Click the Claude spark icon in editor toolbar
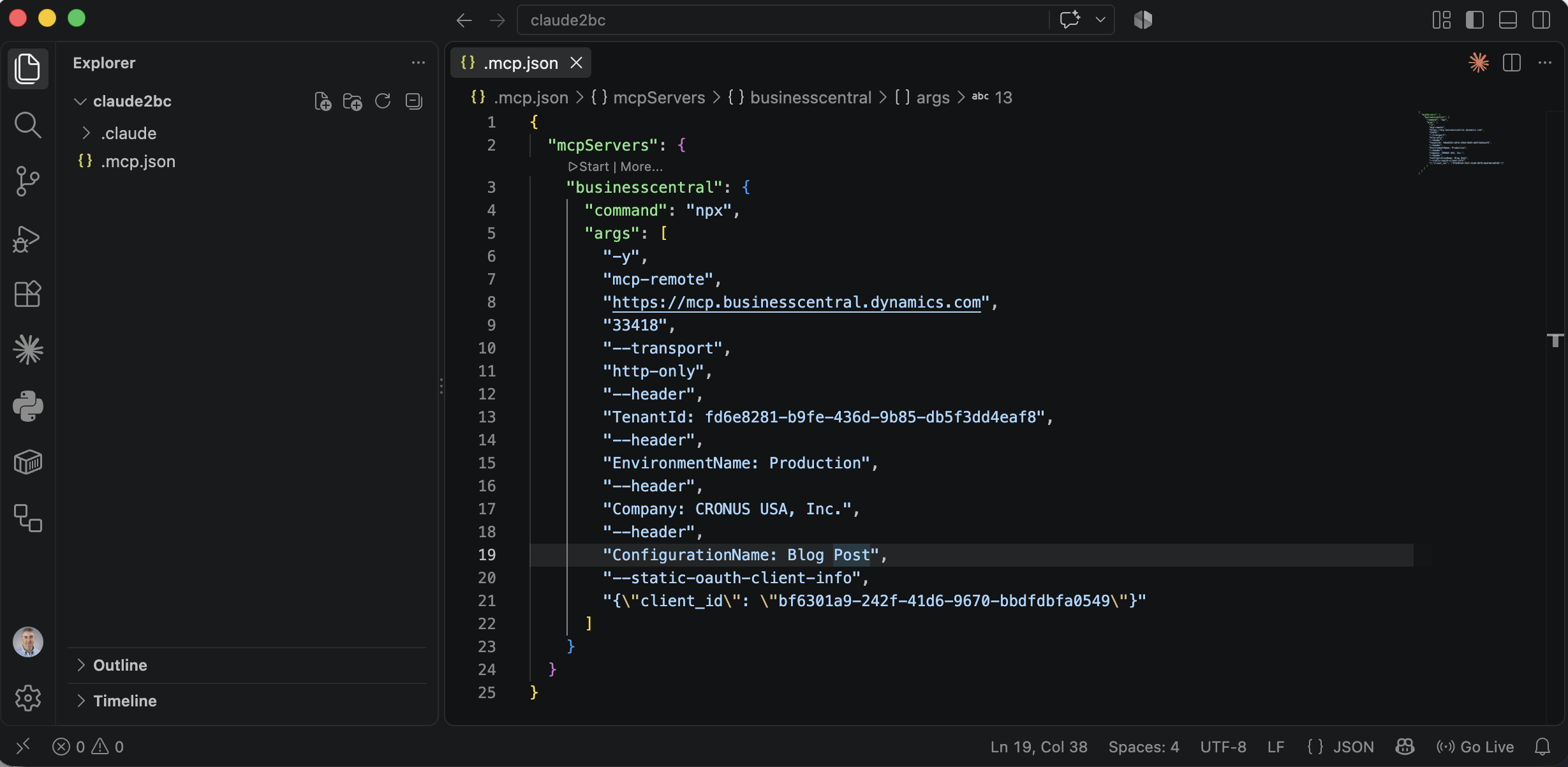 pos(1479,63)
